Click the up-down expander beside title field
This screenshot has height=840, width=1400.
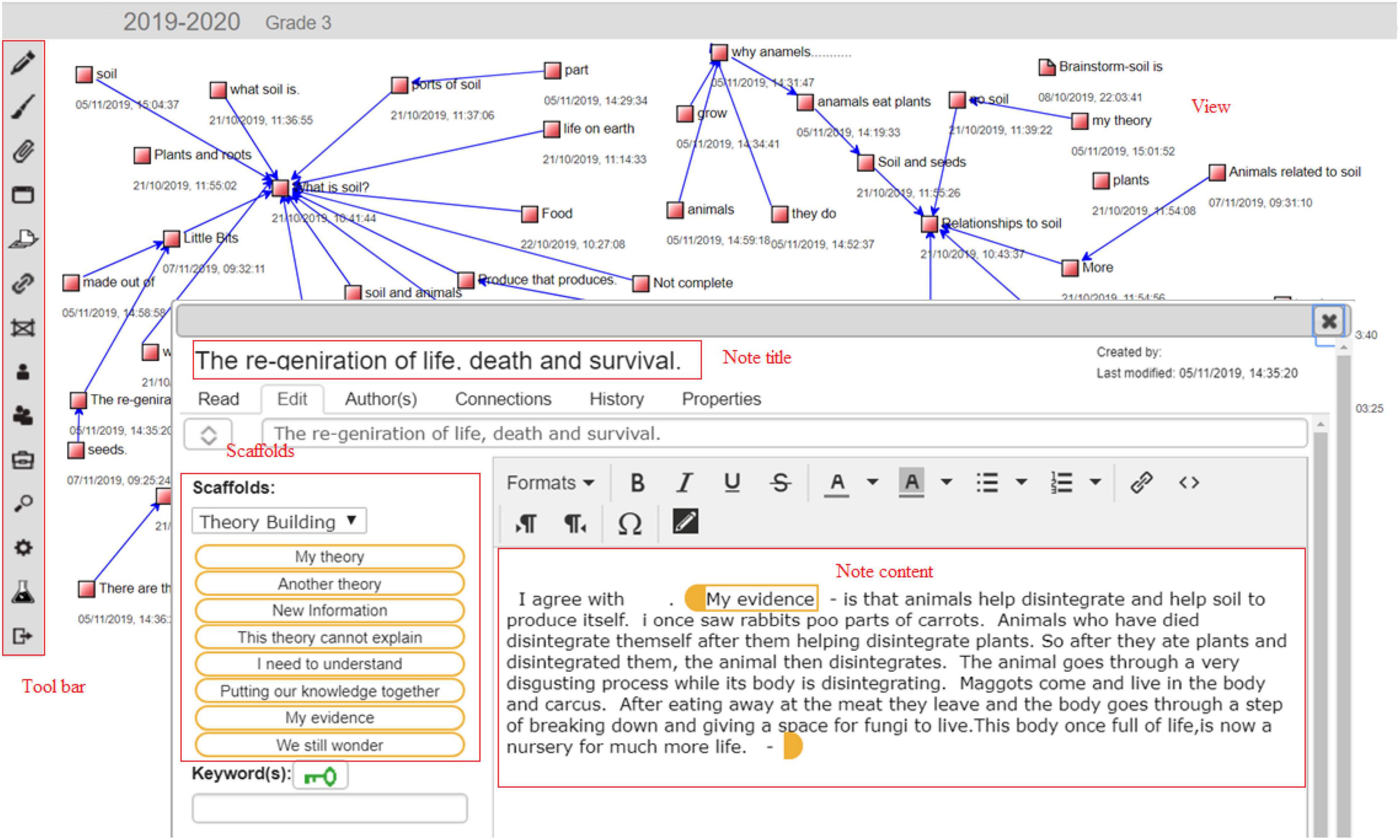click(x=208, y=435)
